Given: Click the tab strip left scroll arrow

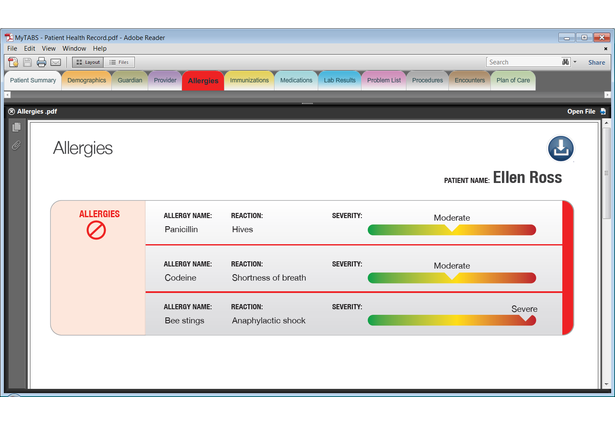Looking at the screenshot, I should pos(7,95).
